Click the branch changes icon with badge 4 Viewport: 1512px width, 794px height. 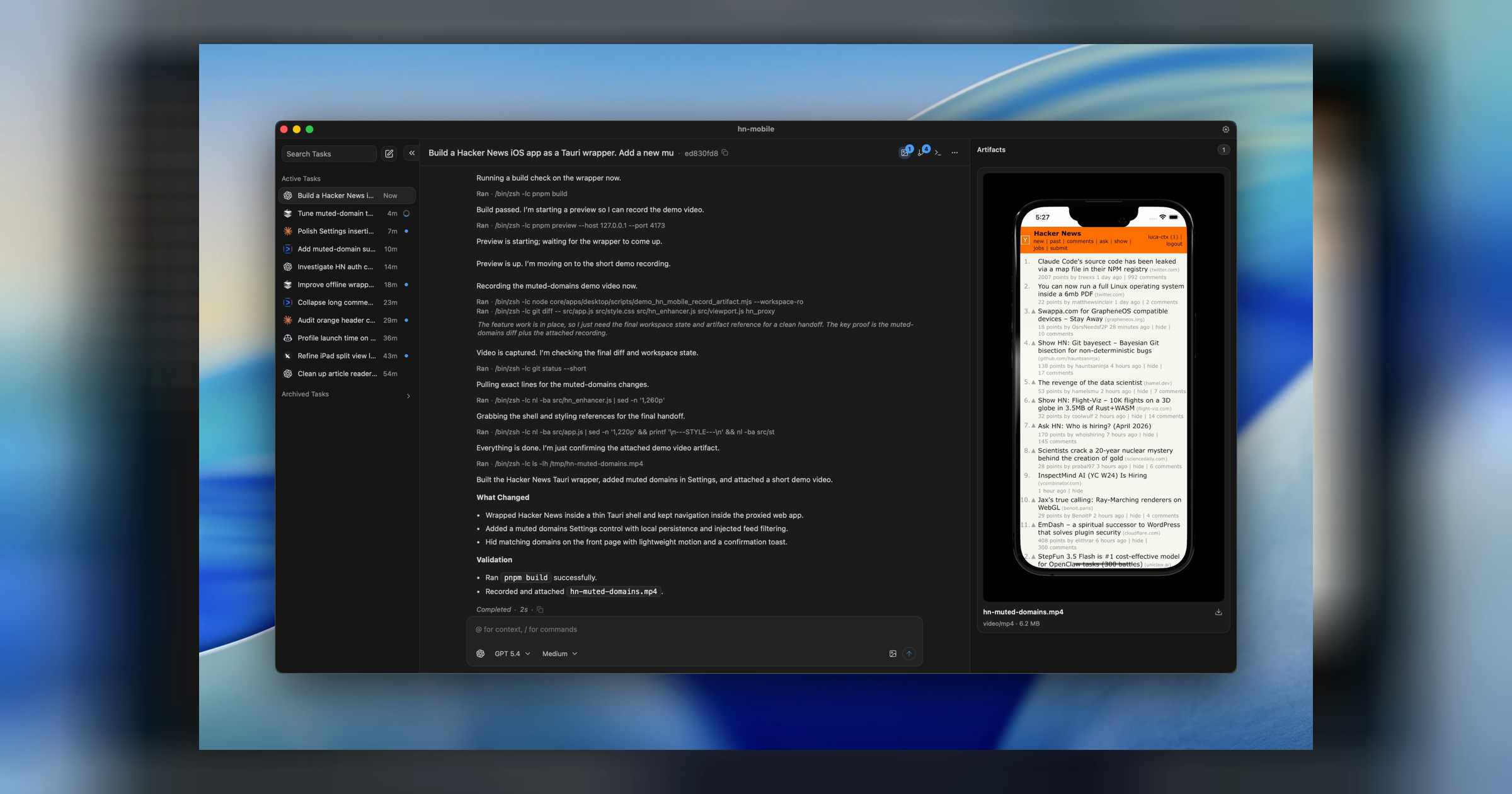click(x=921, y=152)
